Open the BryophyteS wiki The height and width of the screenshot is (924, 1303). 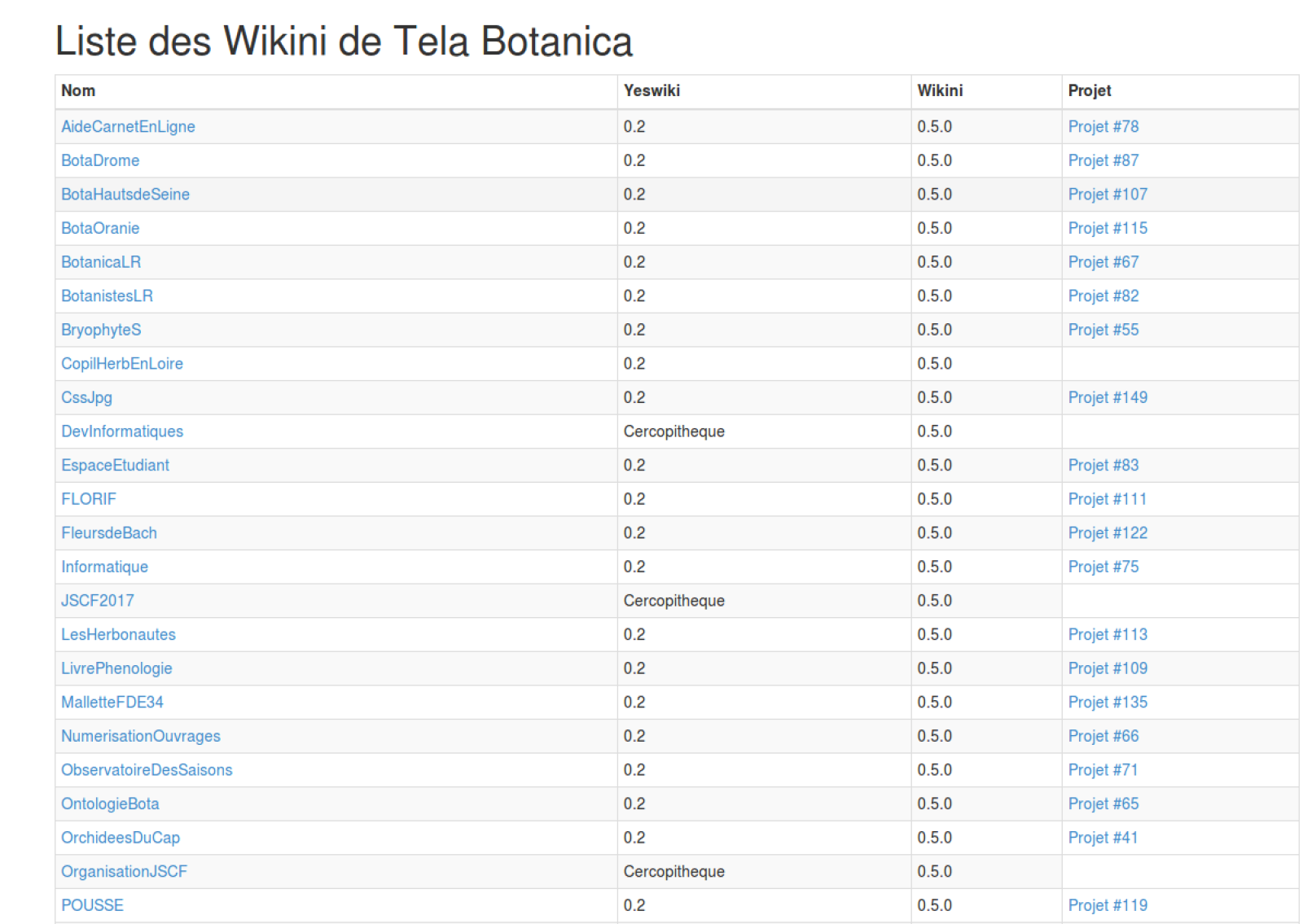point(101,330)
